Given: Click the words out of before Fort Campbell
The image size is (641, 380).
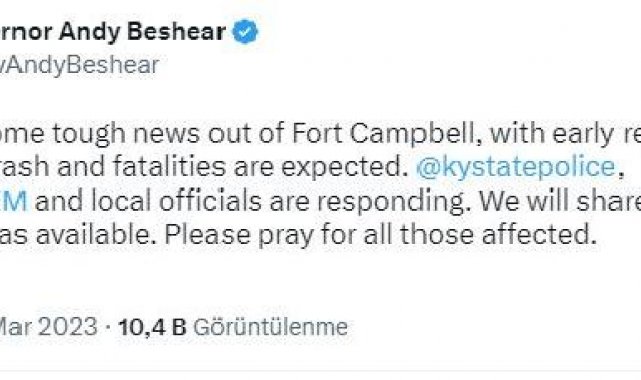Looking at the screenshot, I should [x=246, y=134].
